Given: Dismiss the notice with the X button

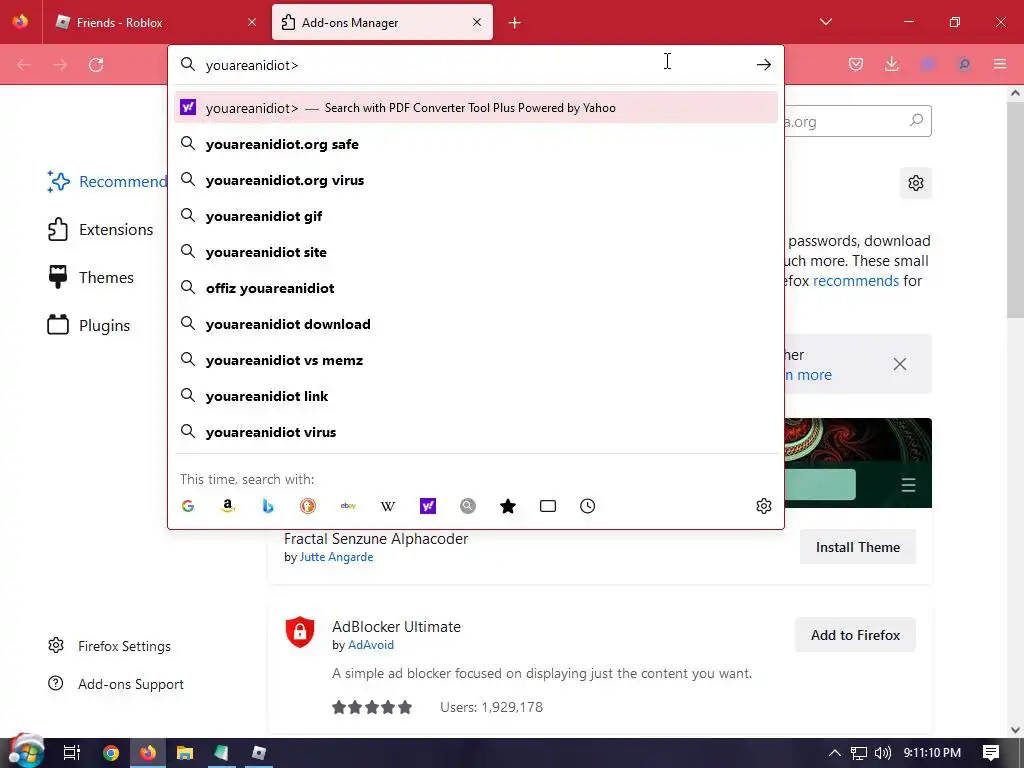Looking at the screenshot, I should point(900,364).
